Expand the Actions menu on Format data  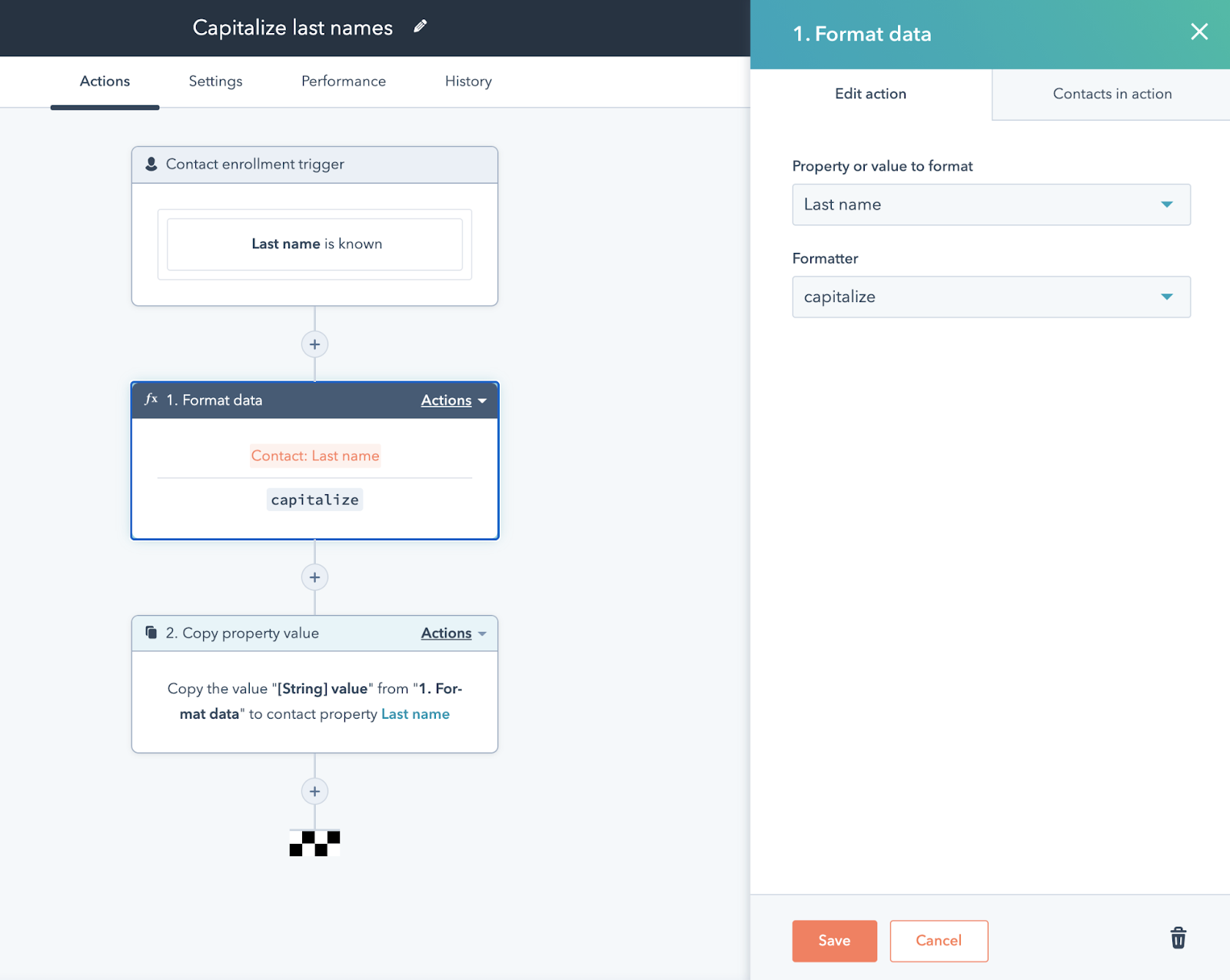(452, 400)
